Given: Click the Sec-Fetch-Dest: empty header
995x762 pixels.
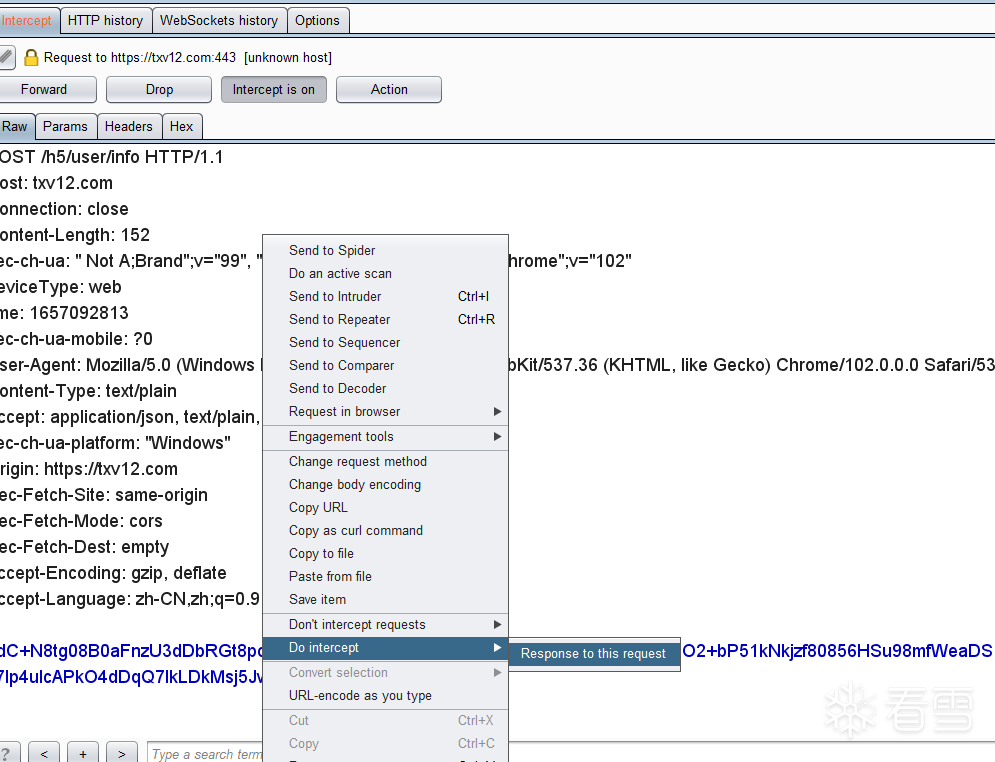Looking at the screenshot, I should pos(84,547).
